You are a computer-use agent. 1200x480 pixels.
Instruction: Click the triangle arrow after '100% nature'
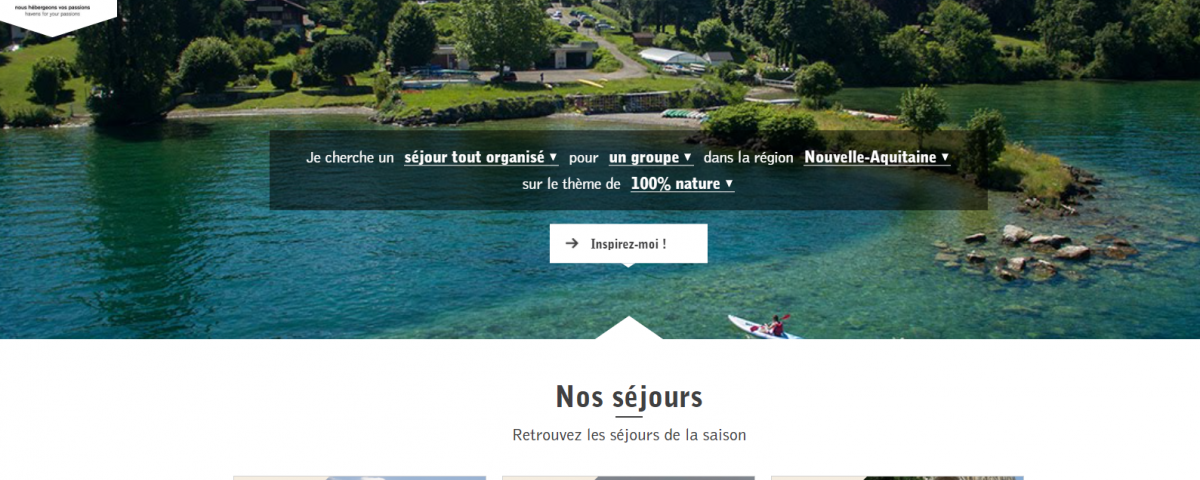point(729,183)
